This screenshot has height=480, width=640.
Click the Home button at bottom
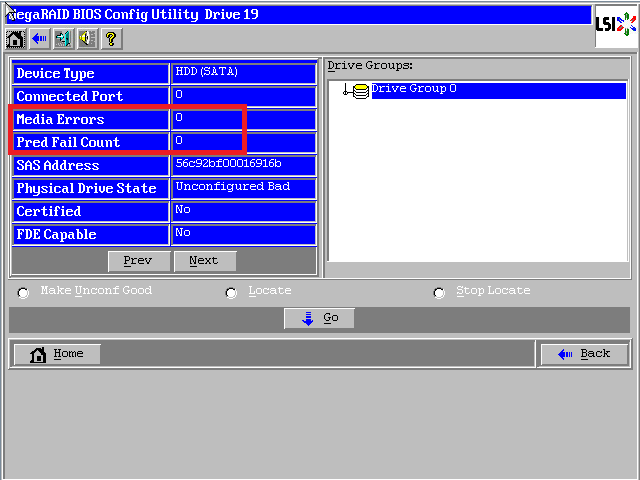click(56, 354)
